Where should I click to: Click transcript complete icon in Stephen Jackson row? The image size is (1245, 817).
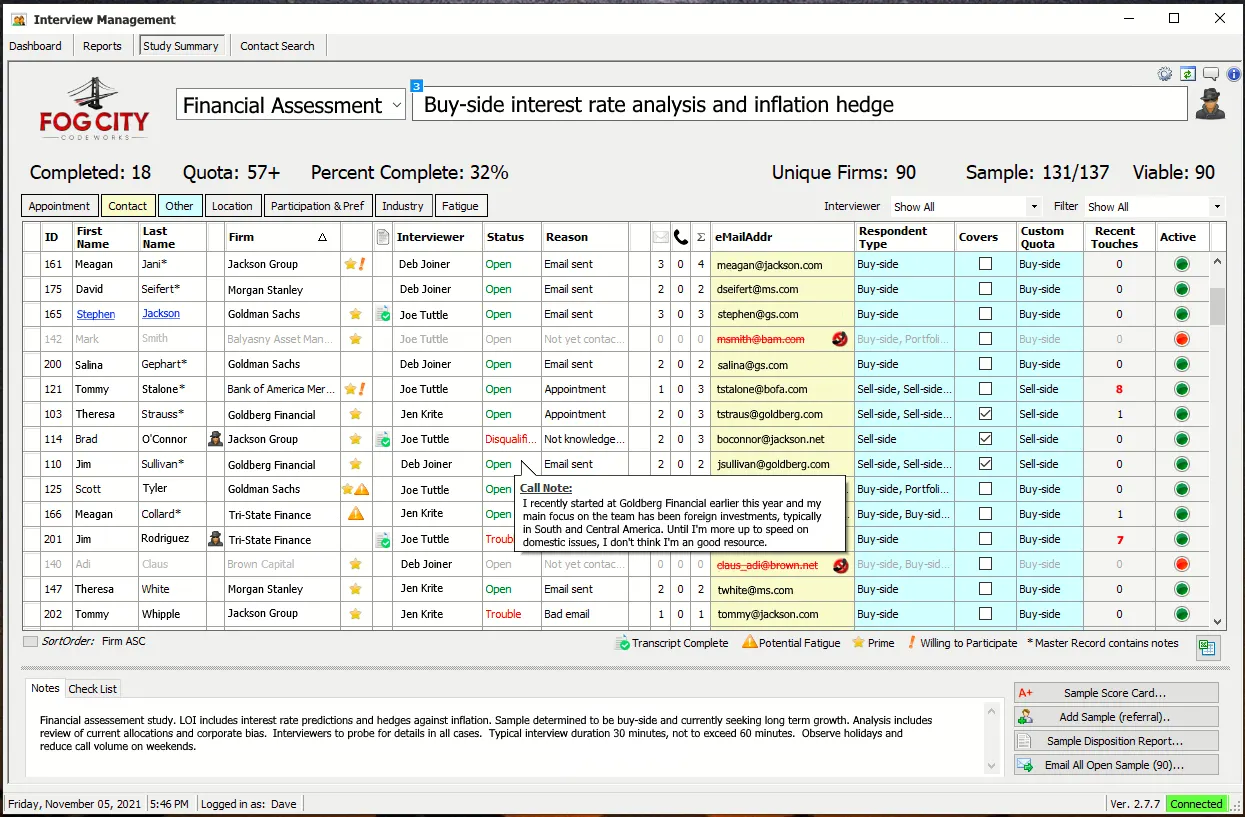(382, 314)
